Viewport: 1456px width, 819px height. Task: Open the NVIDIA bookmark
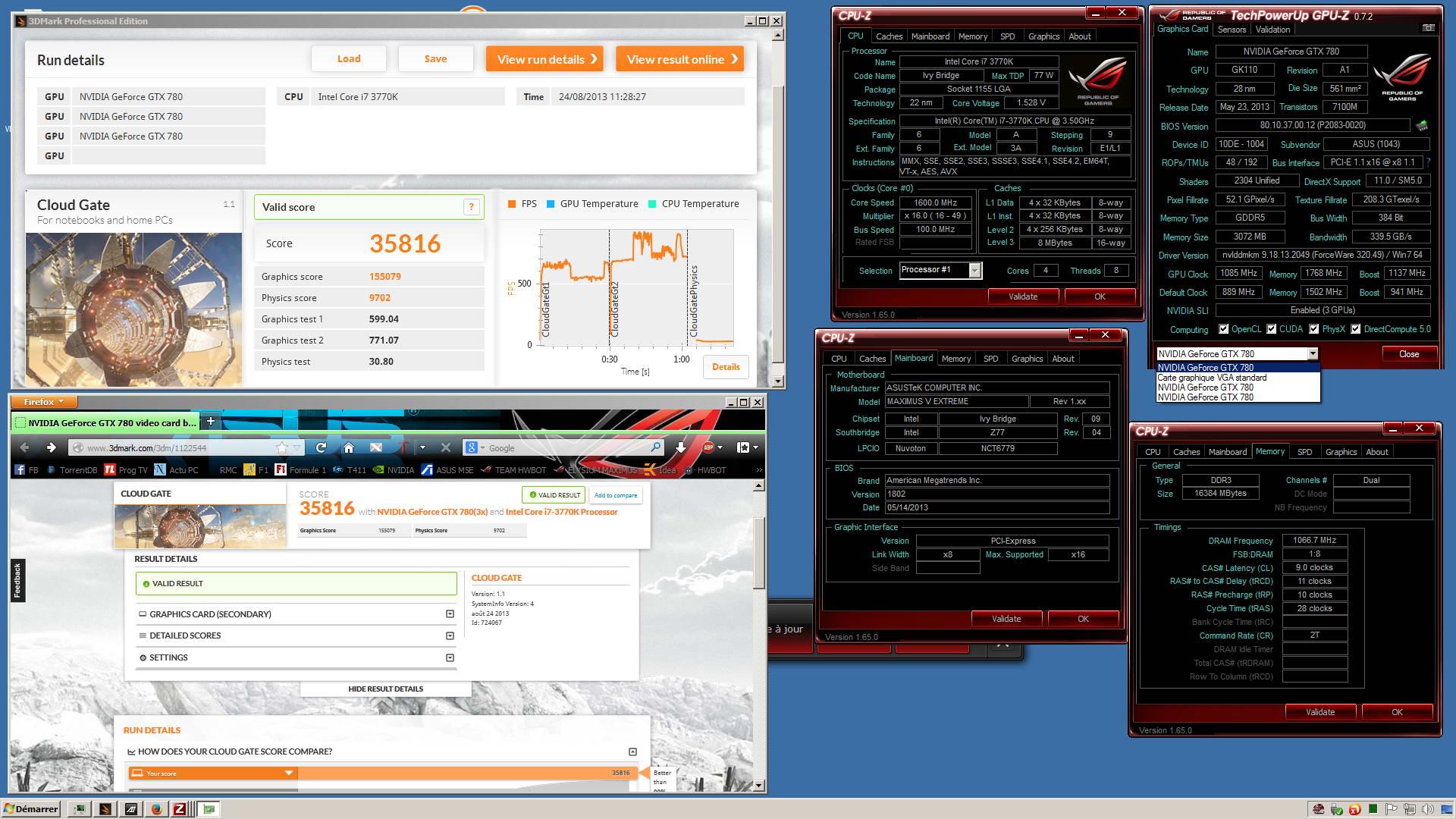click(x=394, y=470)
